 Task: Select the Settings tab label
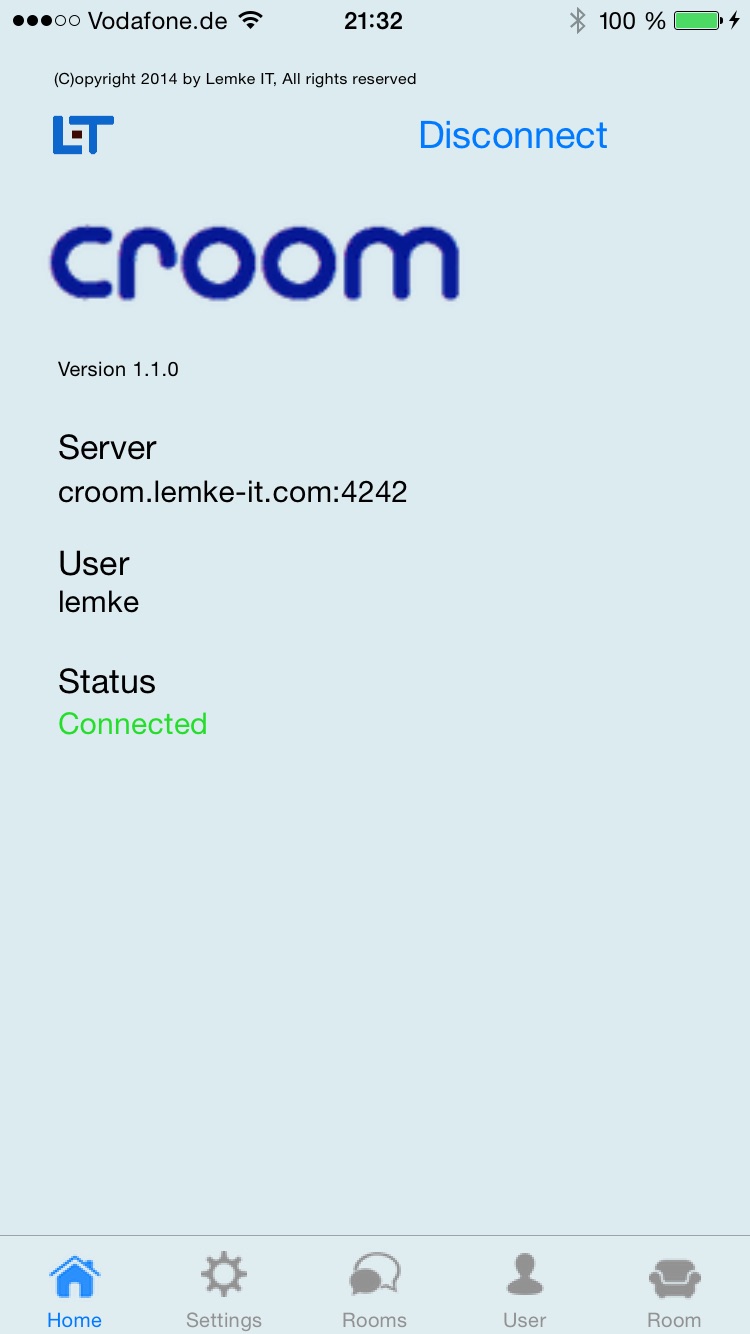pyautogui.click(x=224, y=1320)
